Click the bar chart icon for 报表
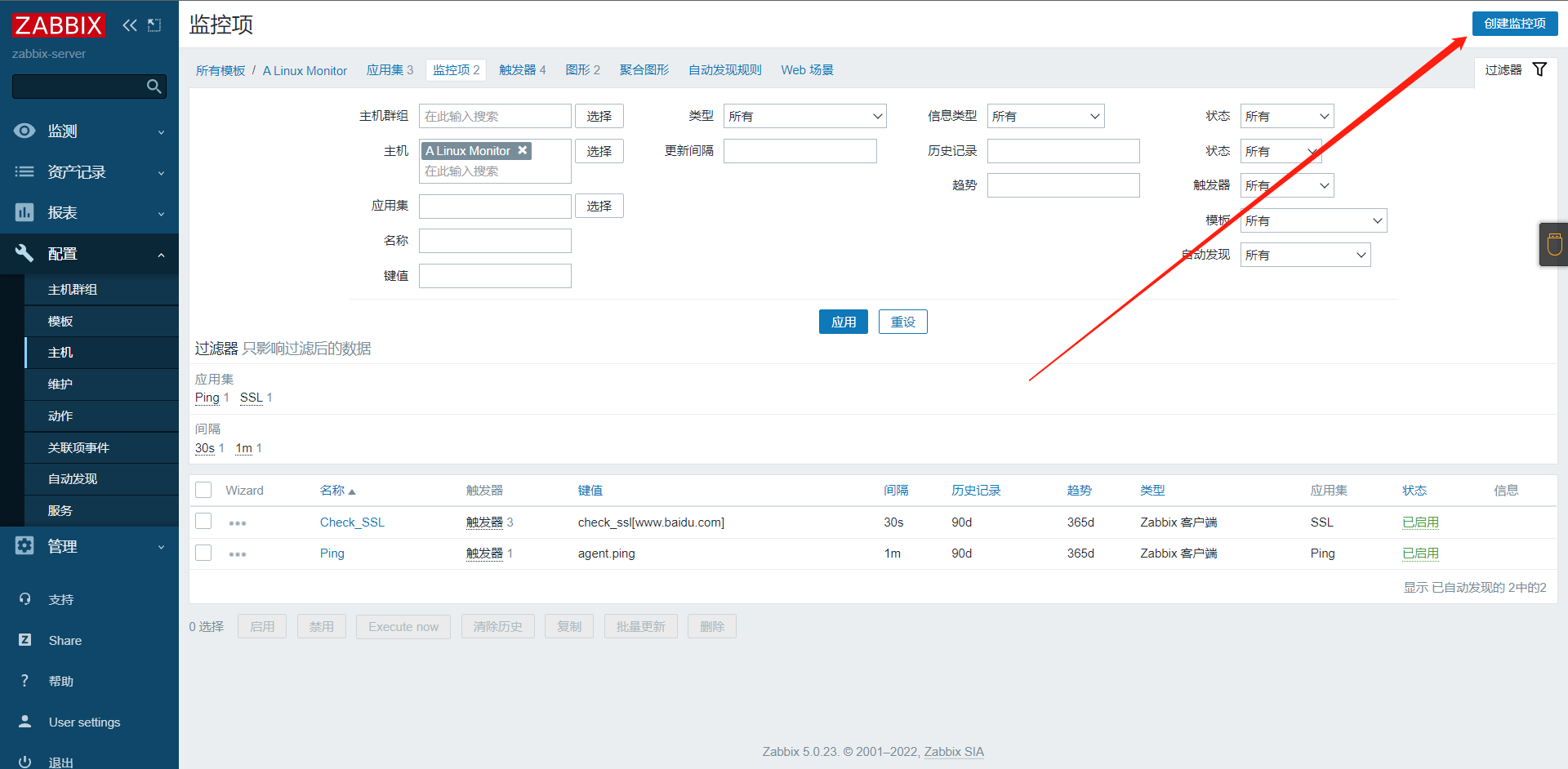 24,212
